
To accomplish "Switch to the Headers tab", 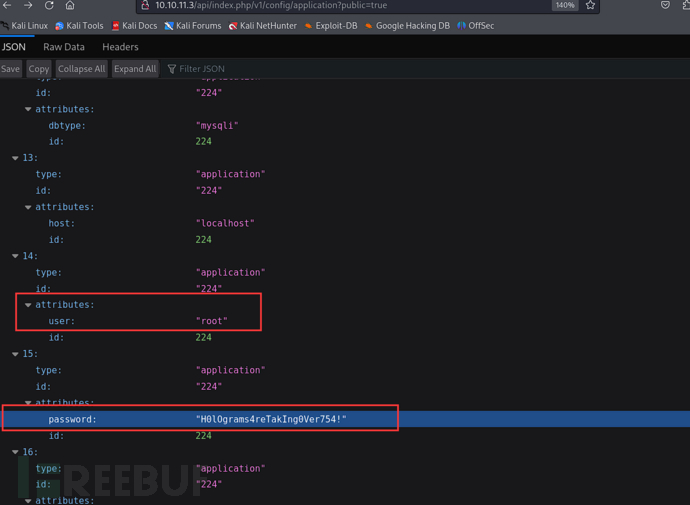I will (120, 47).
